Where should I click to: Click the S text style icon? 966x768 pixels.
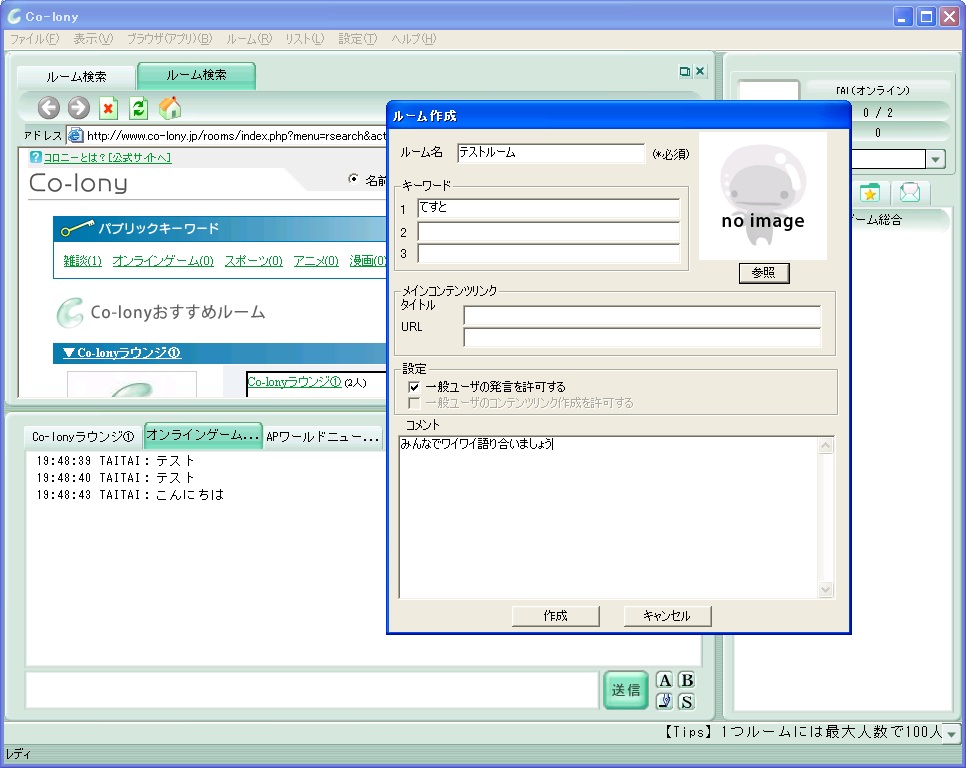[x=686, y=702]
